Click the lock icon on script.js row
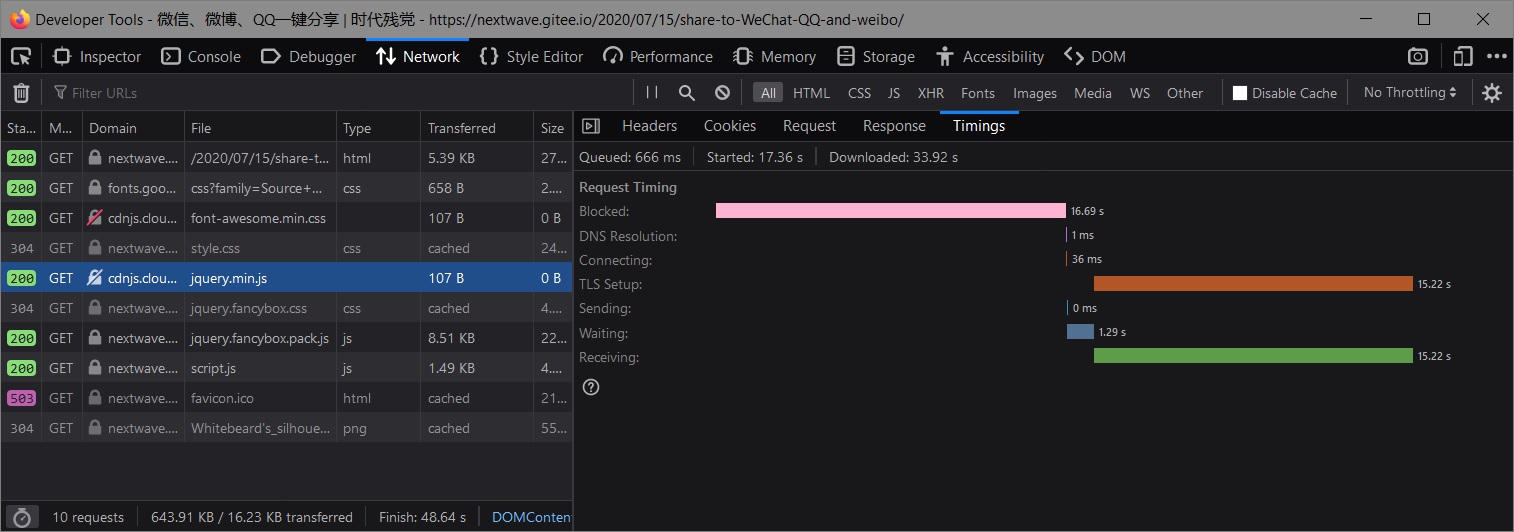 tap(95, 368)
